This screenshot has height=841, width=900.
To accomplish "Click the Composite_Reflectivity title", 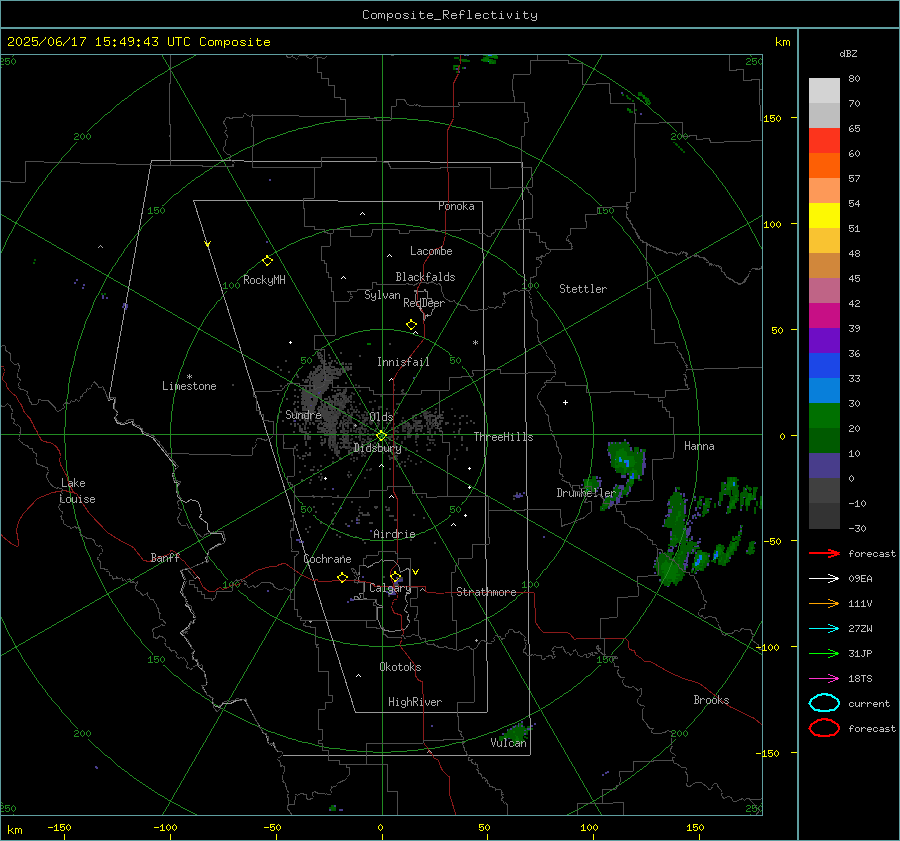I will pos(450,15).
